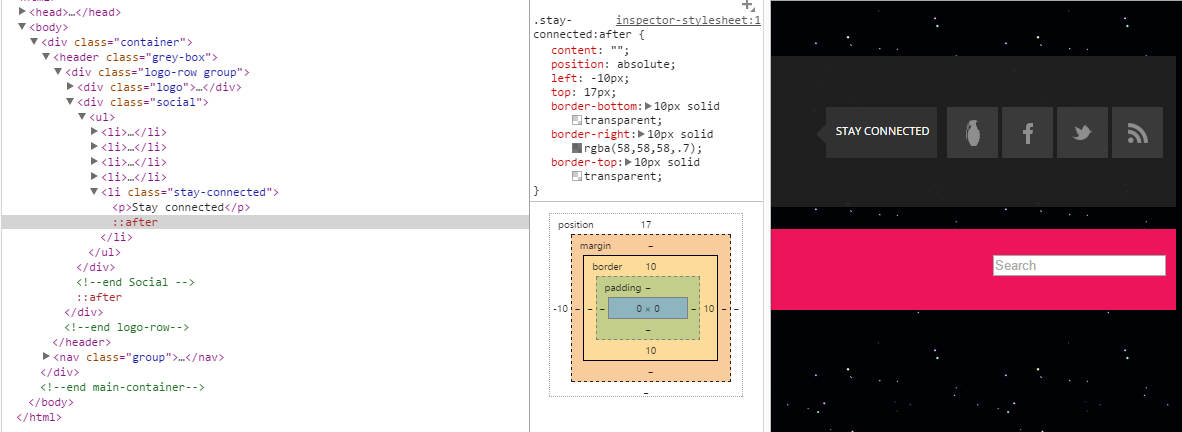Expand the div class="logo" node
Viewport: 1182px width, 432px height.
point(70,87)
